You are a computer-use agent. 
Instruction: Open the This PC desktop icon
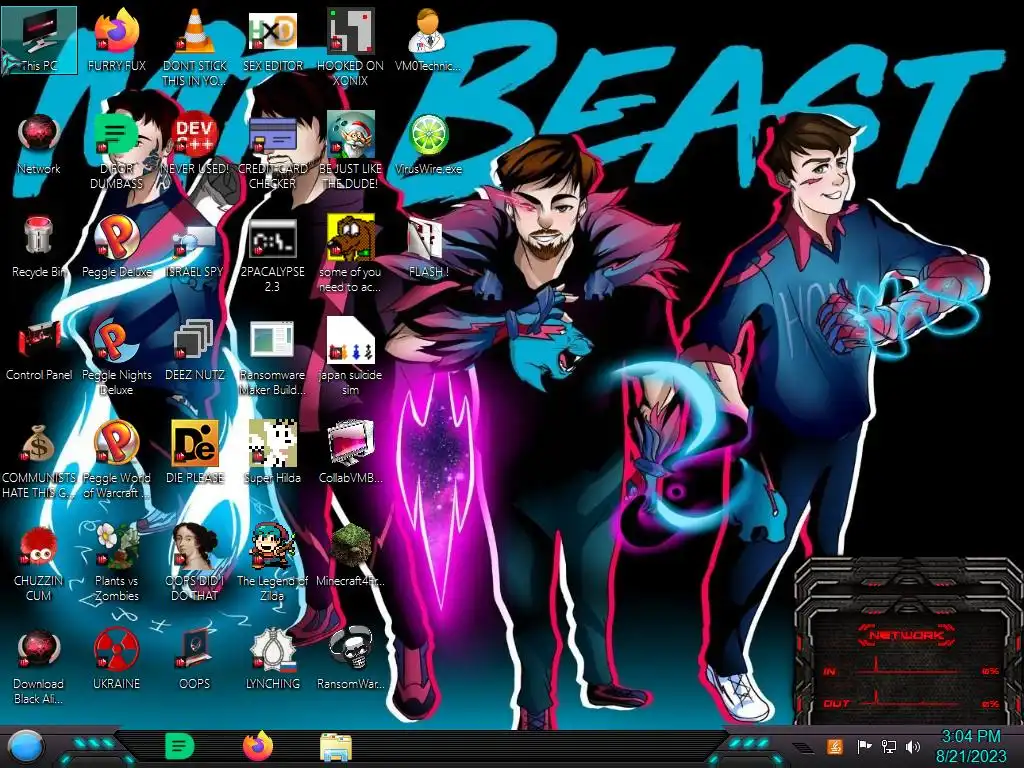click(x=39, y=40)
